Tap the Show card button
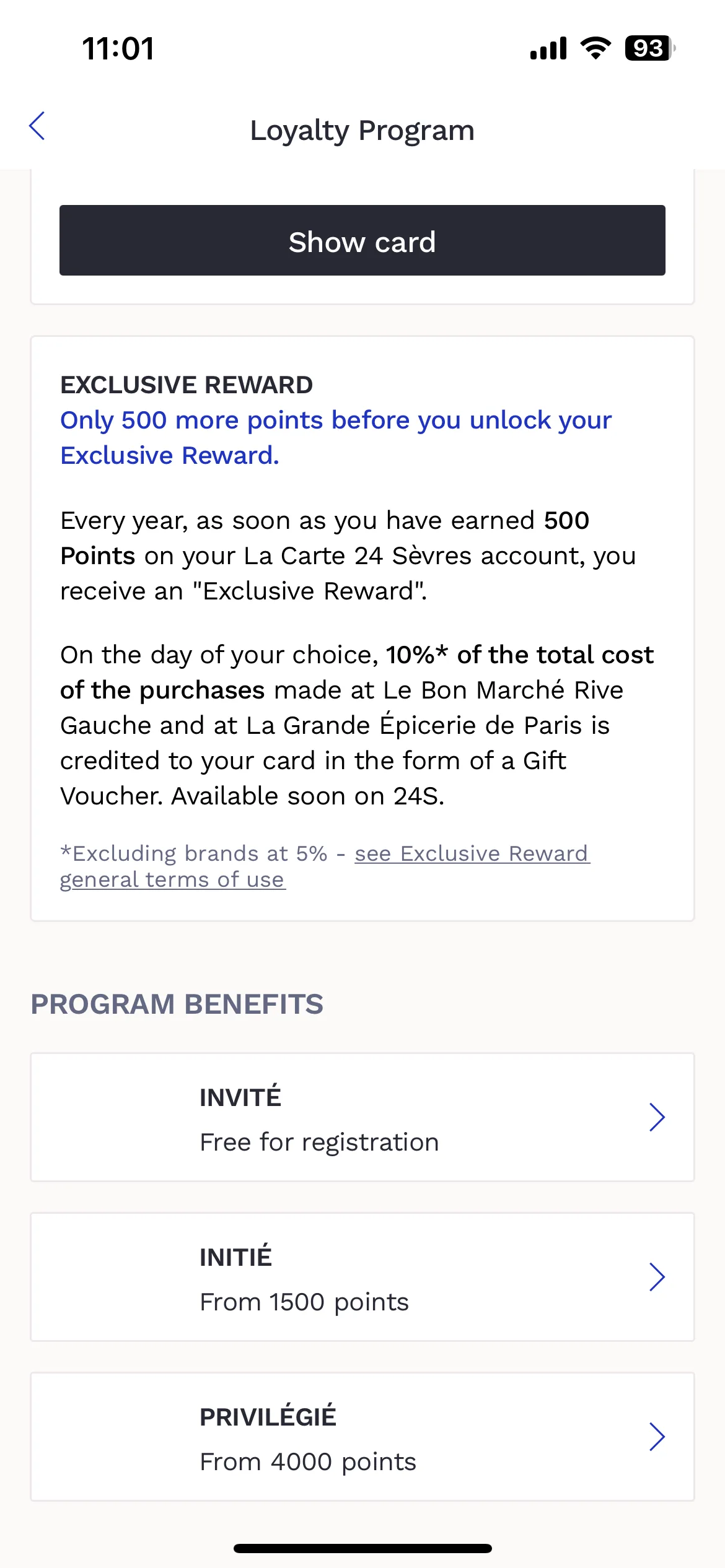Image resolution: width=725 pixels, height=1568 pixels. click(x=362, y=240)
